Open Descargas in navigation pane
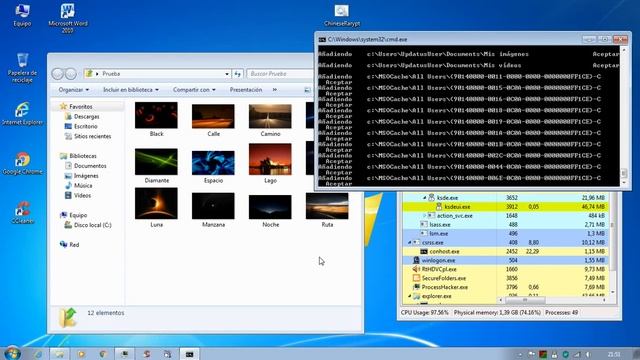The height and width of the screenshot is (360, 640). (87, 117)
